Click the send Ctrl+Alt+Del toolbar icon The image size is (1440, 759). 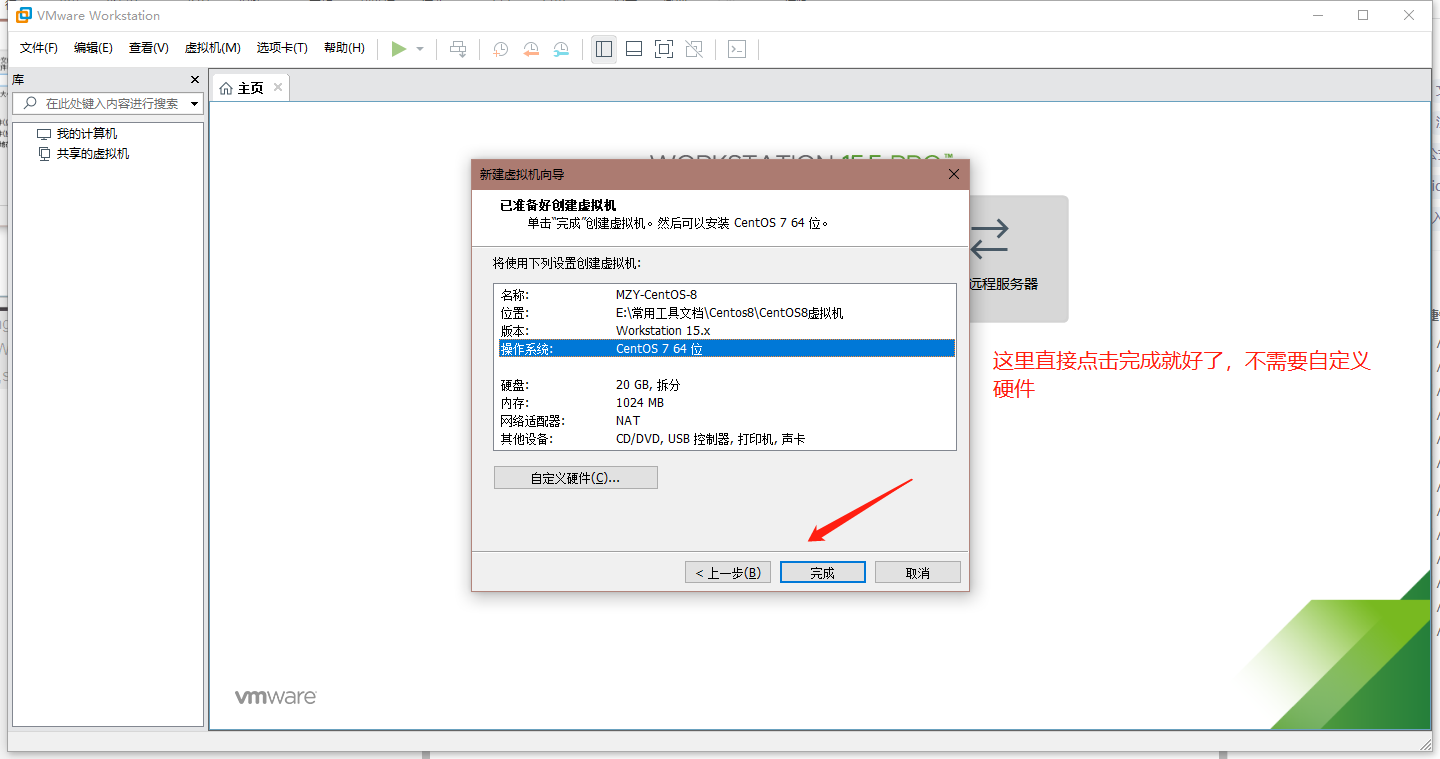(x=458, y=49)
